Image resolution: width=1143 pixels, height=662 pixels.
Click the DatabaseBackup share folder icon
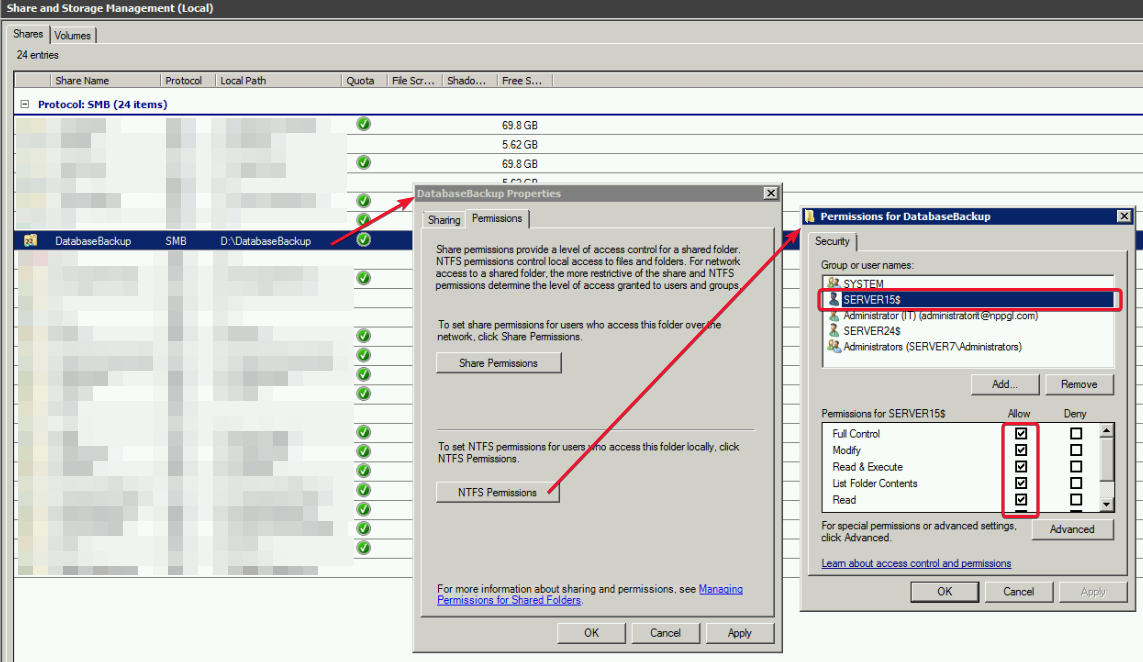tap(31, 241)
